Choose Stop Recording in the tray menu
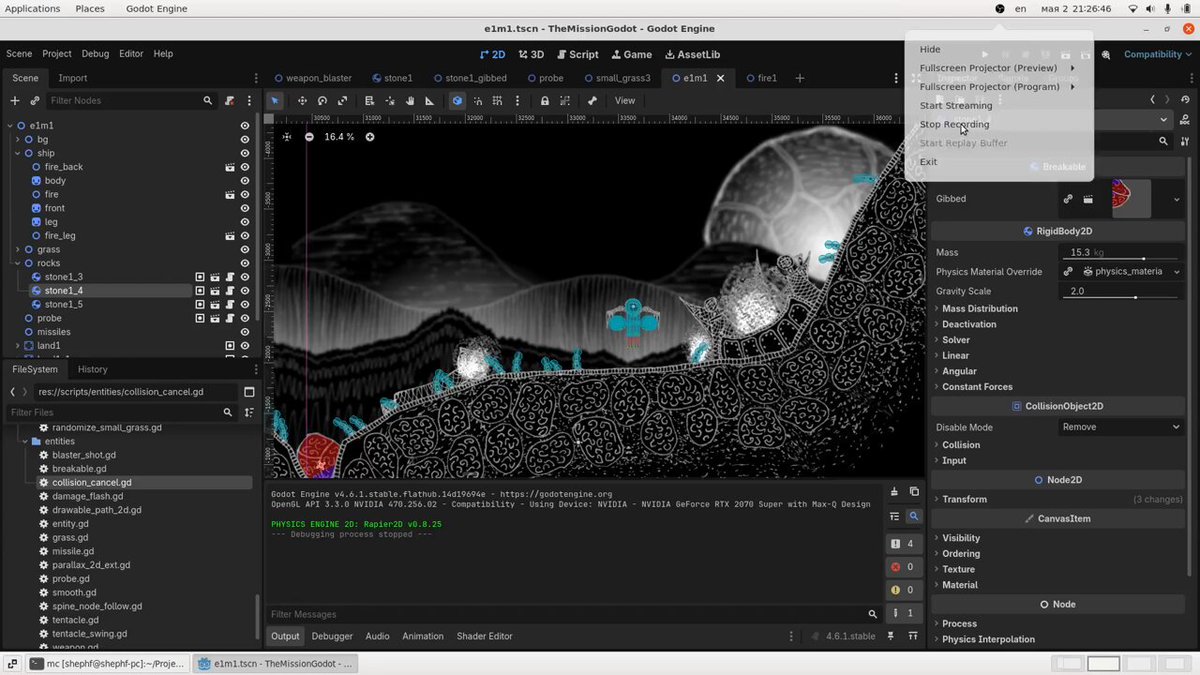Image resolution: width=1200 pixels, height=675 pixels. 954,124
